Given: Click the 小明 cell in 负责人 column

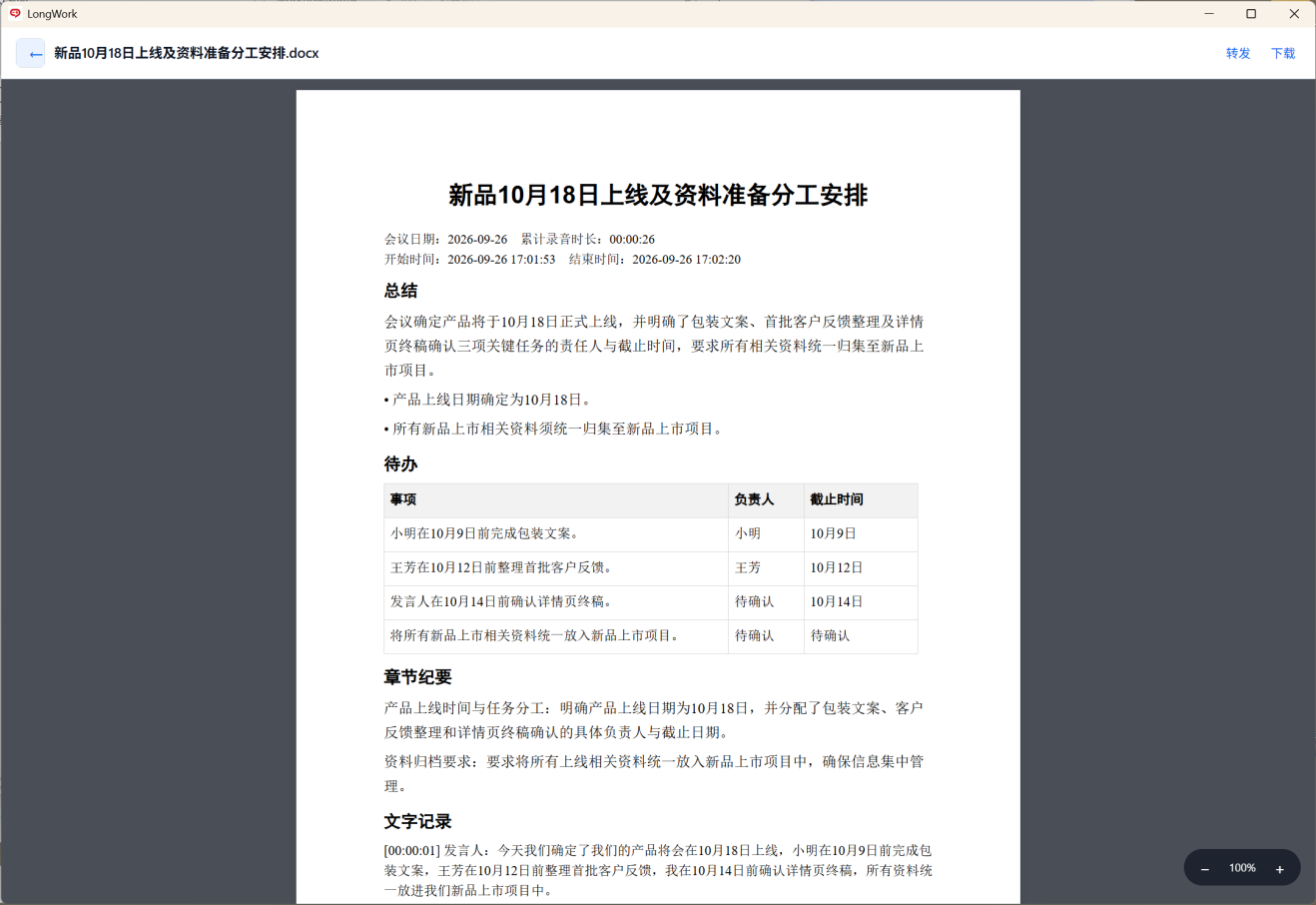Looking at the screenshot, I should (767, 534).
